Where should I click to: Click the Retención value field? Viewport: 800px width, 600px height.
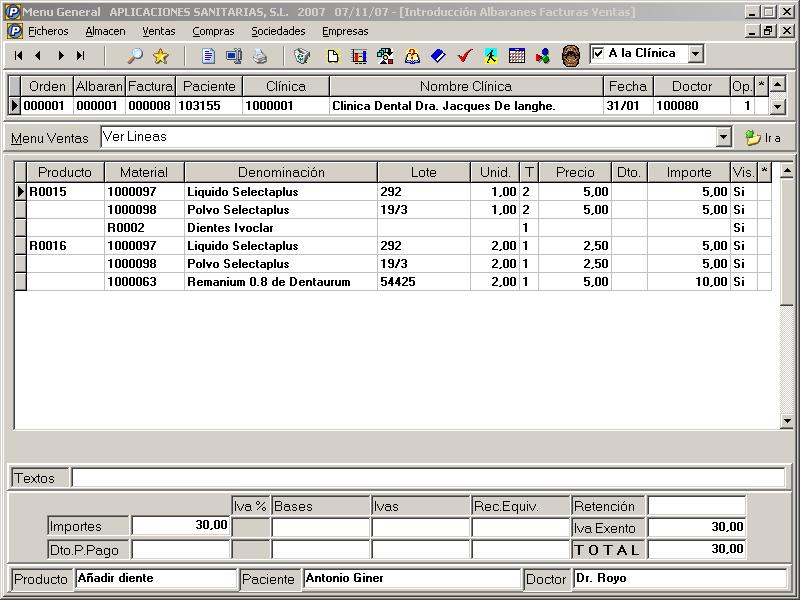tap(696, 506)
